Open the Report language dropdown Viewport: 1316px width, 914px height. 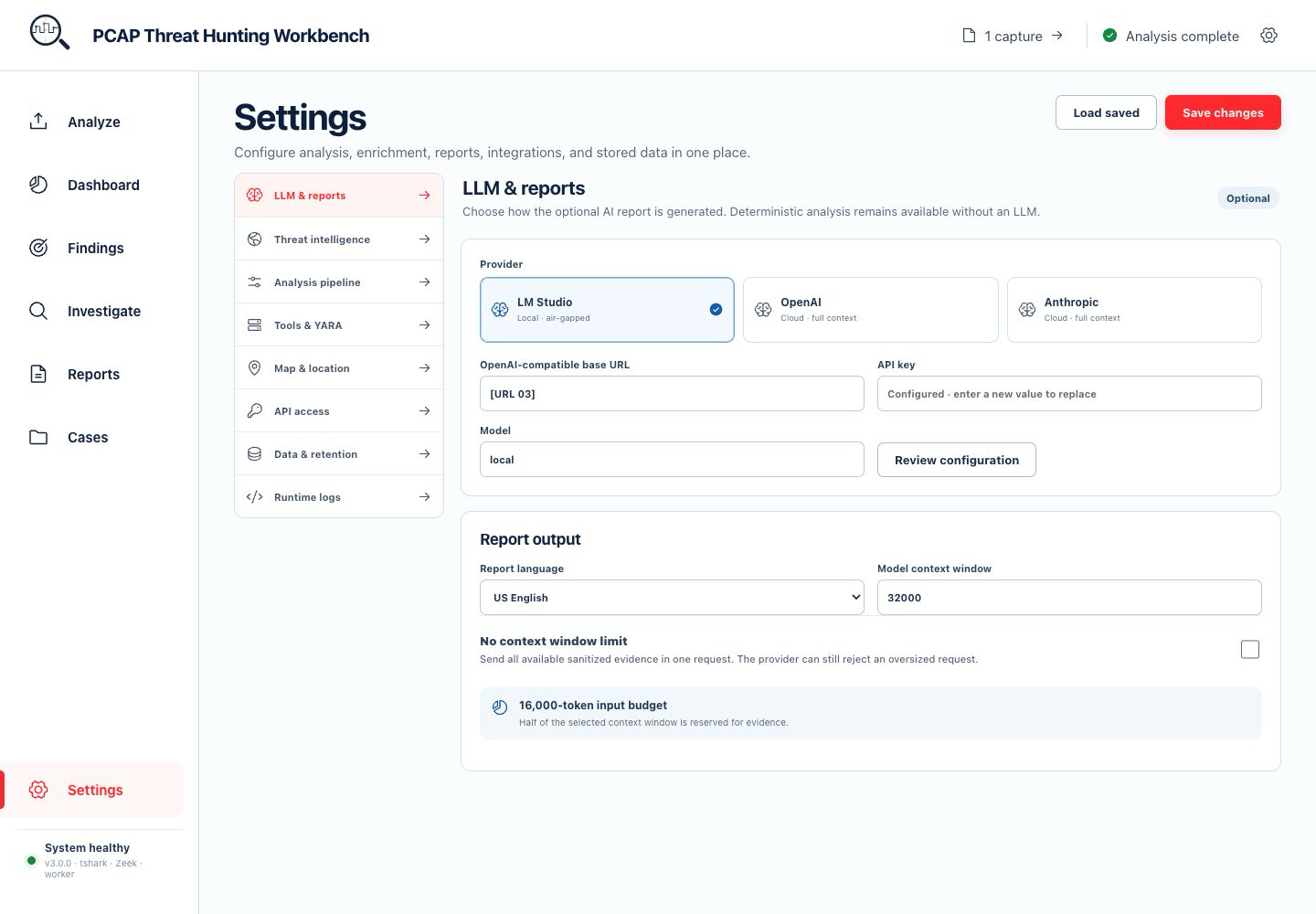[672, 598]
